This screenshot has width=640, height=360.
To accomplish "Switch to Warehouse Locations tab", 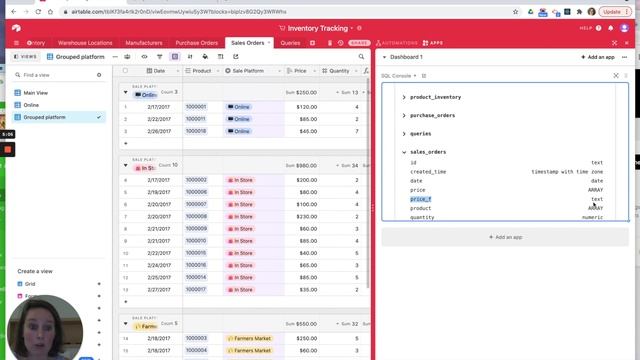I will (x=85, y=43).
